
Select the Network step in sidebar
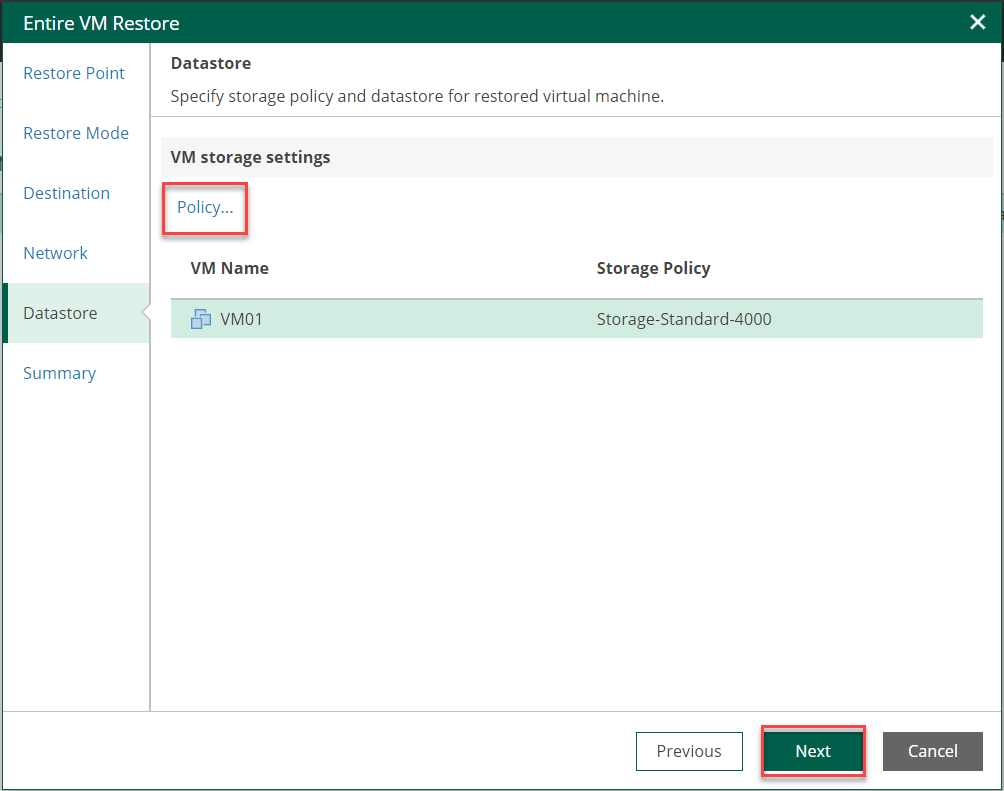(x=56, y=253)
